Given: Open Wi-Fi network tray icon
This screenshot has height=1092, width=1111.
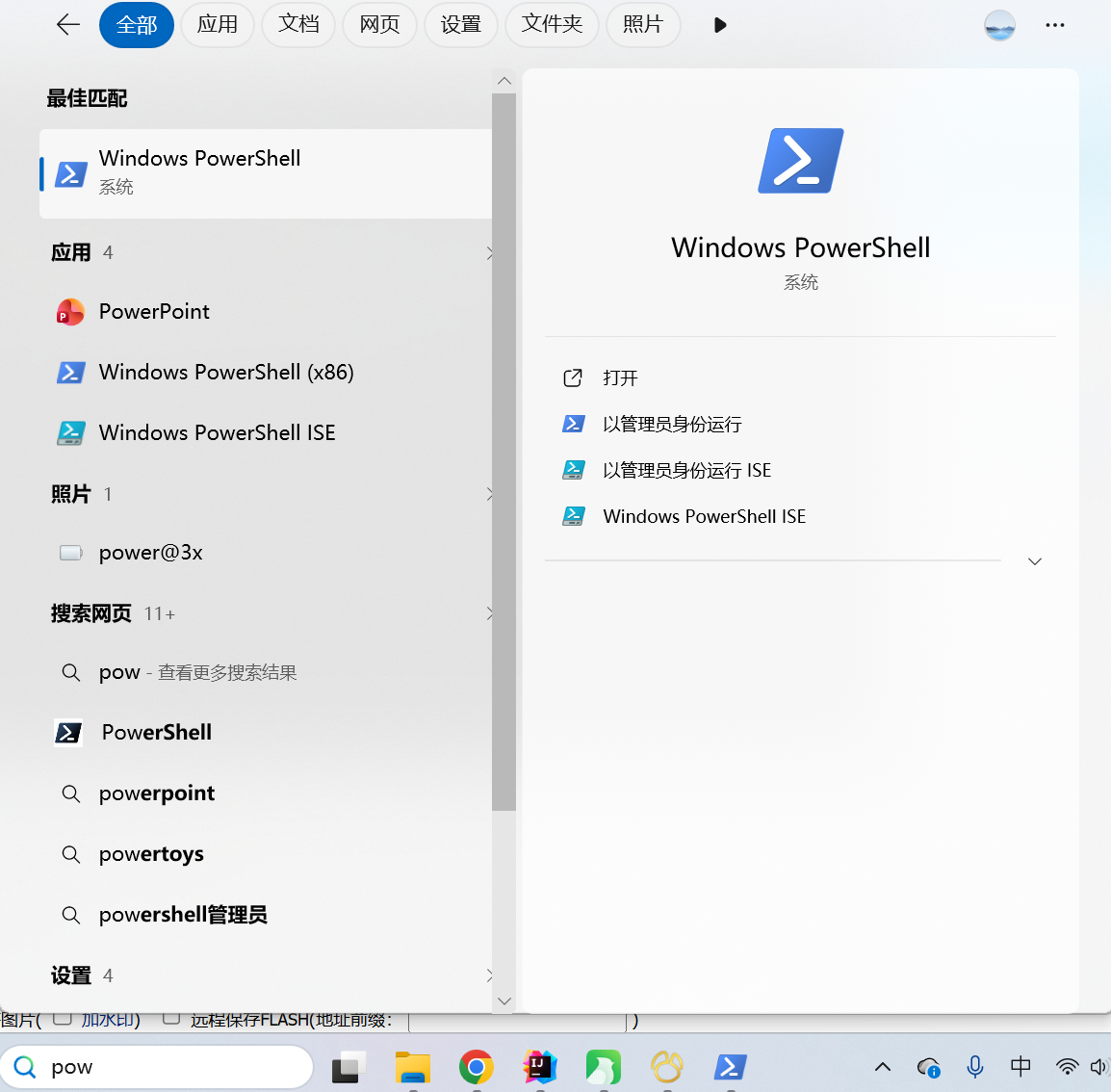Looking at the screenshot, I should pyautogui.click(x=1067, y=1067).
